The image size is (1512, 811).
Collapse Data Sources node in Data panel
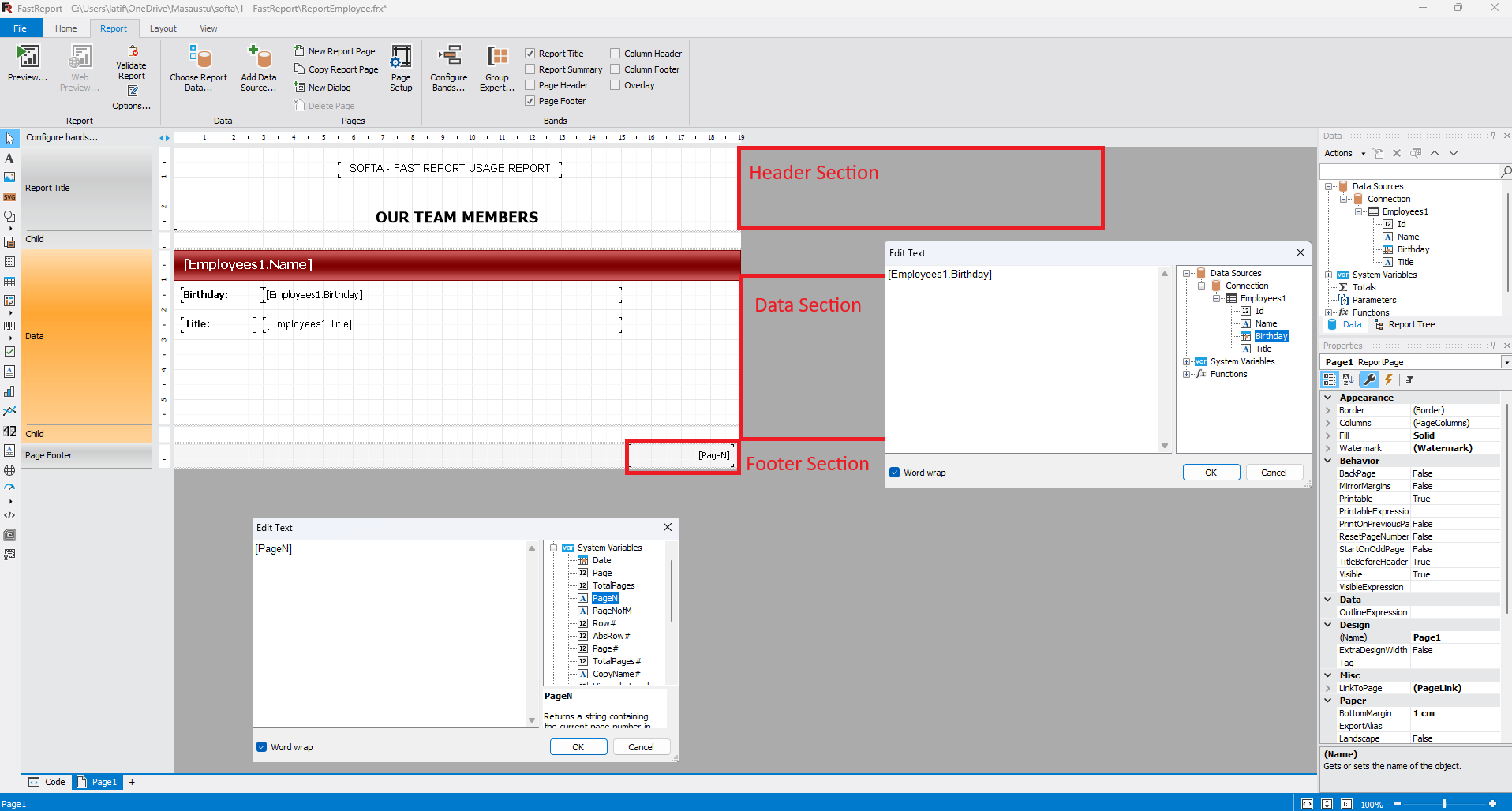tap(1329, 187)
